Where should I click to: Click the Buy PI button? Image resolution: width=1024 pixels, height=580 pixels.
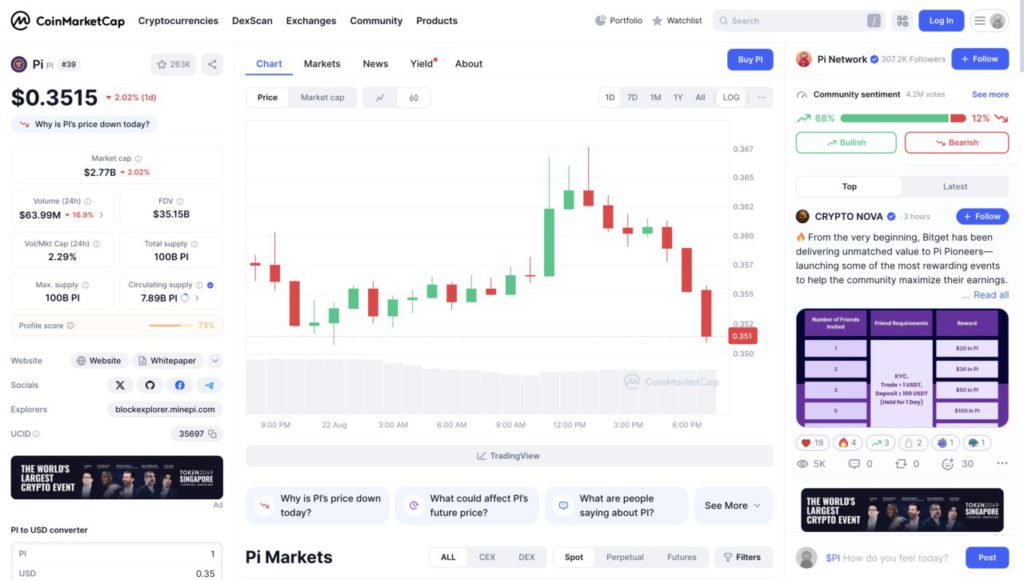[750, 60]
